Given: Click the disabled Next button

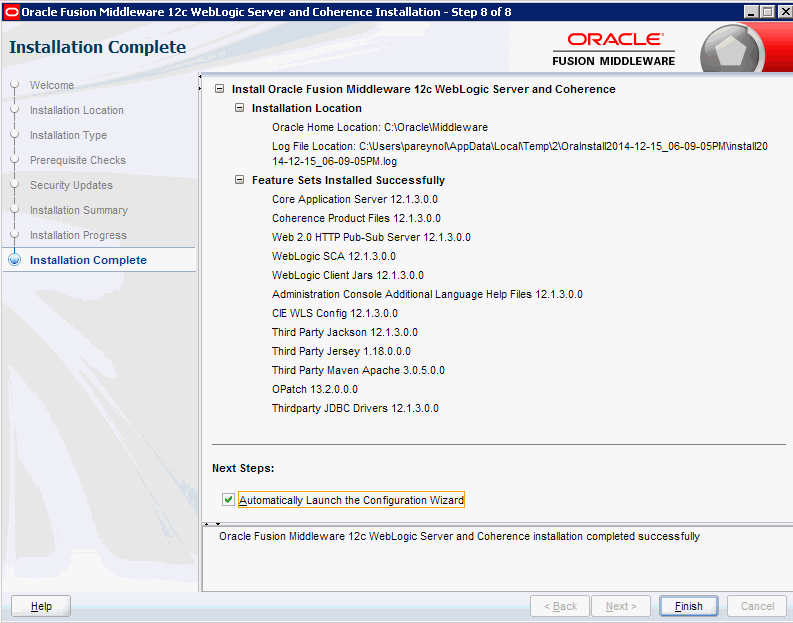Looking at the screenshot, I should [621, 606].
